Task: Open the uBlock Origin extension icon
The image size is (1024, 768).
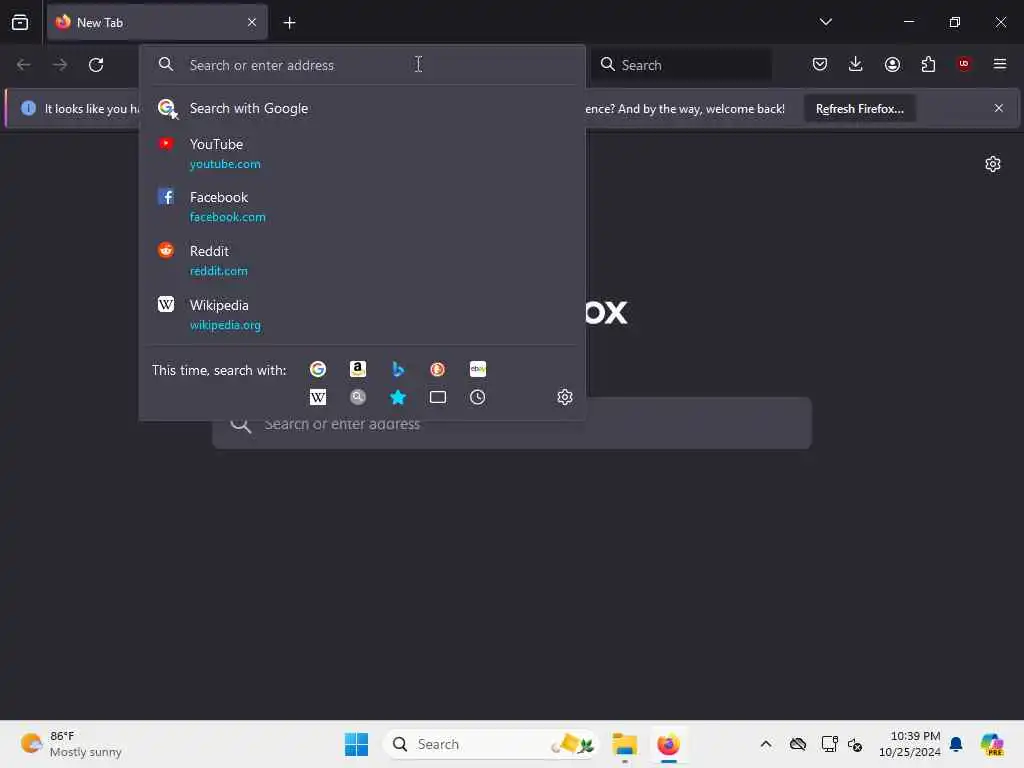Action: point(963,64)
